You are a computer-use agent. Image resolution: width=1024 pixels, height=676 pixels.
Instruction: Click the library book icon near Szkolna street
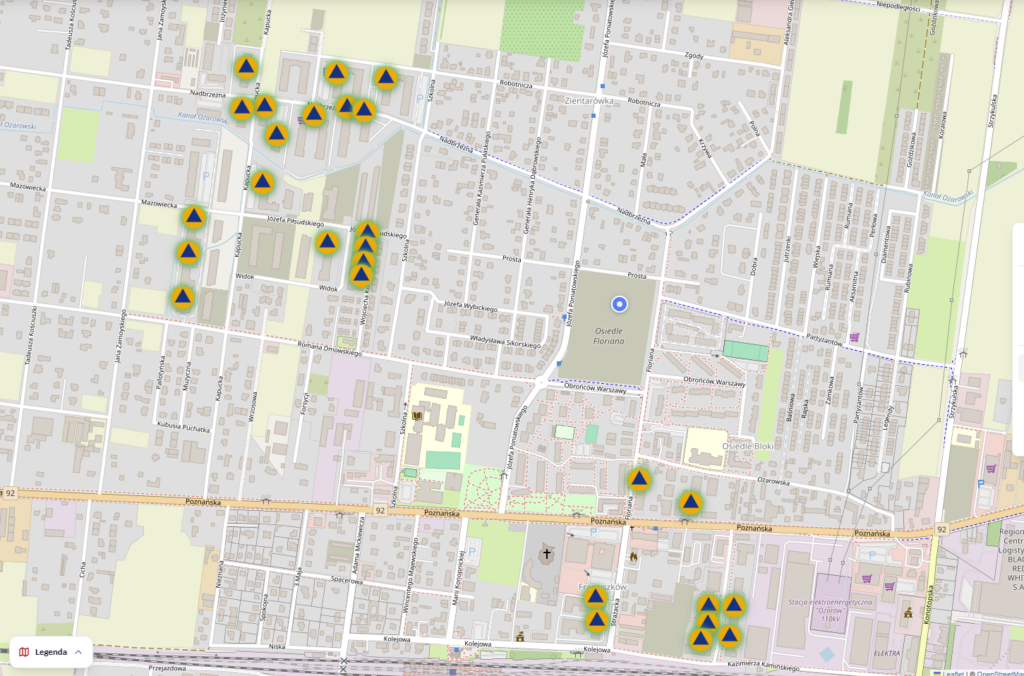click(x=418, y=415)
